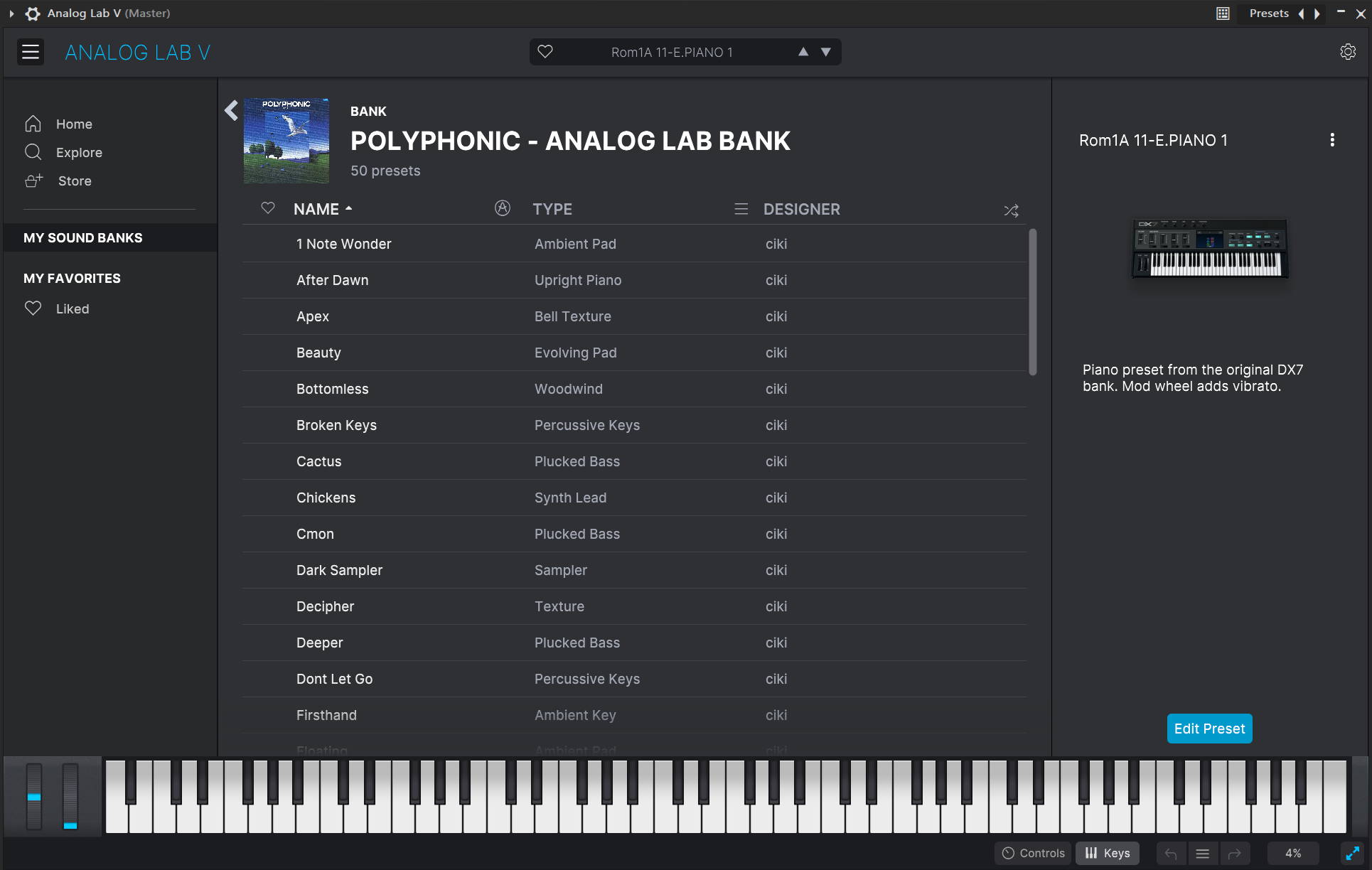Click the Analog Lab V logo text

point(138,53)
